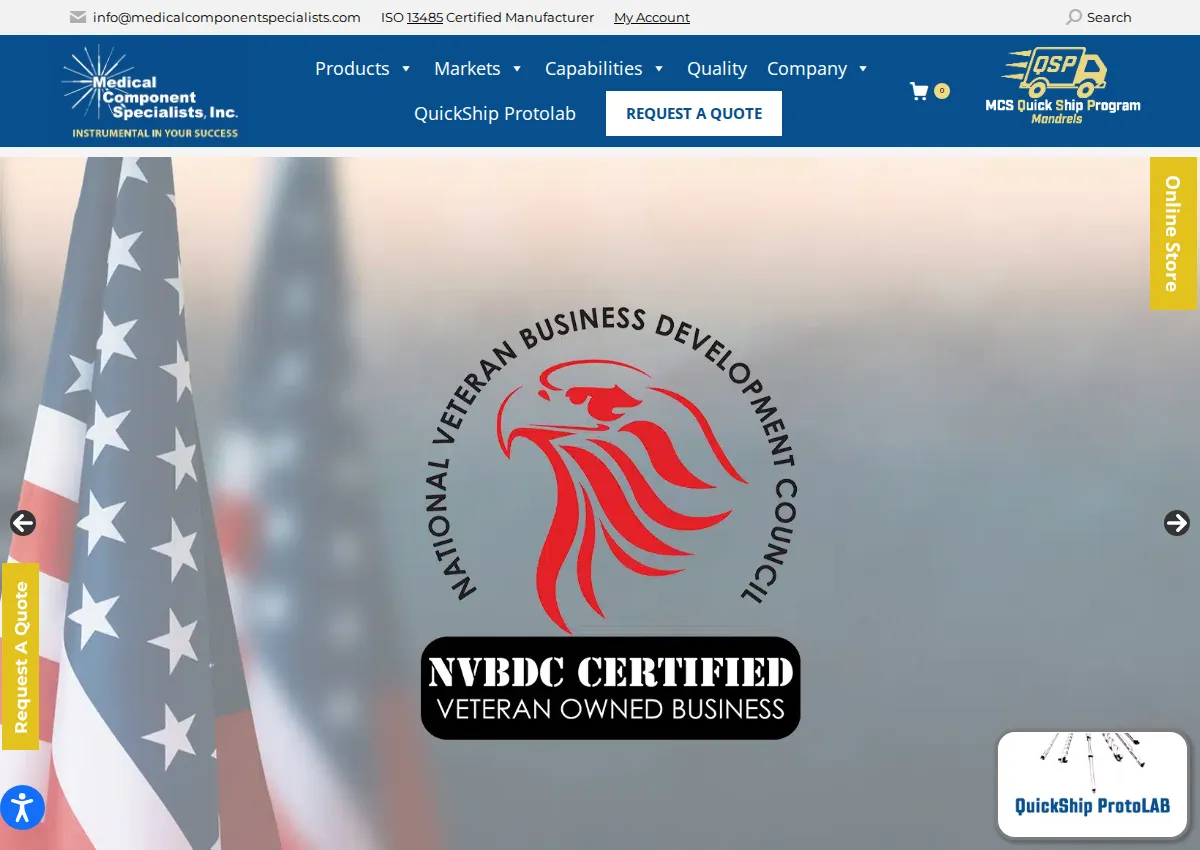This screenshot has height=850, width=1200.
Task: Click the Medical Component Specialists logo
Action: 150,91
